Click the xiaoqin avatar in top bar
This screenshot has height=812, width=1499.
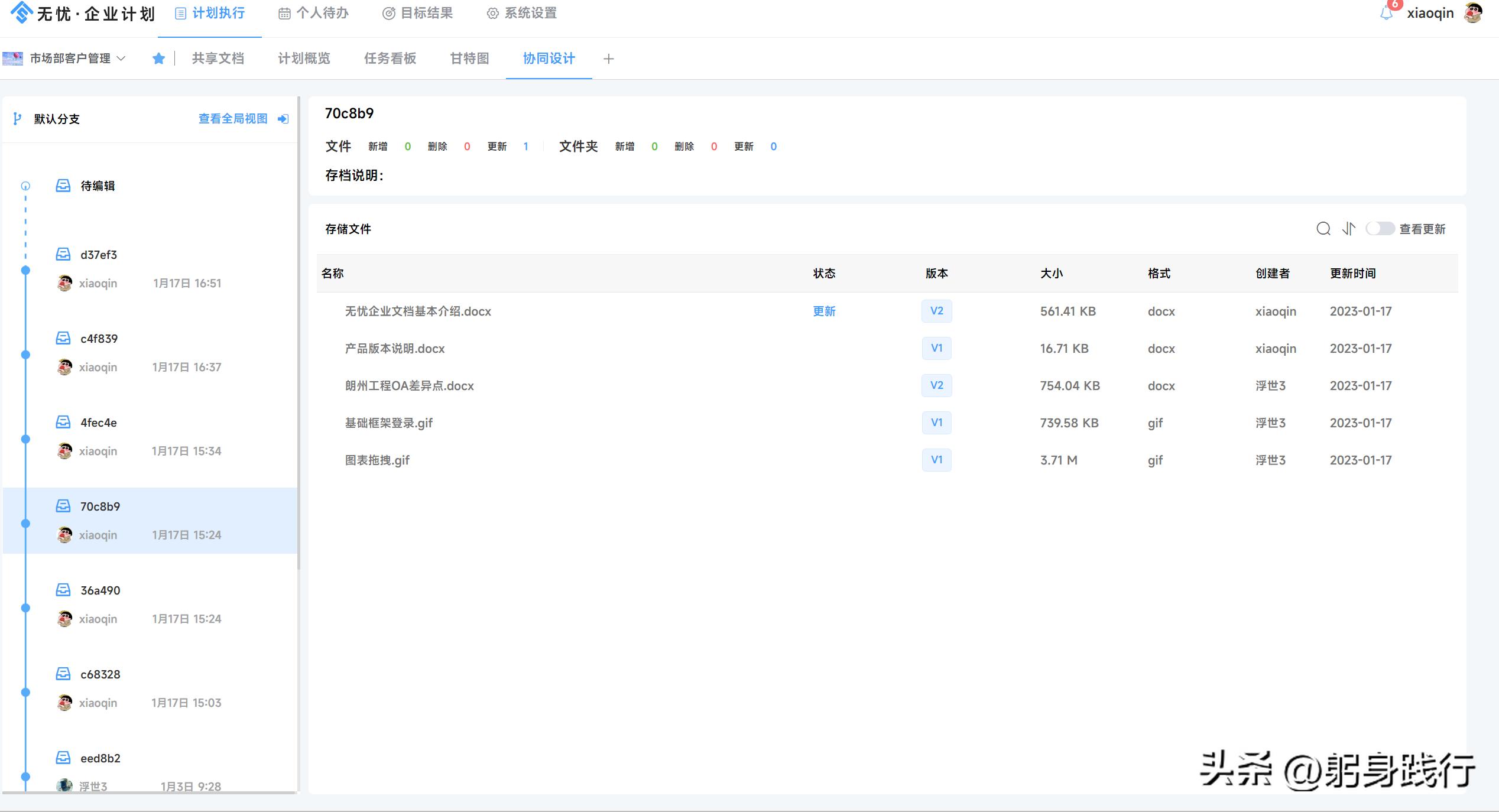1473,13
